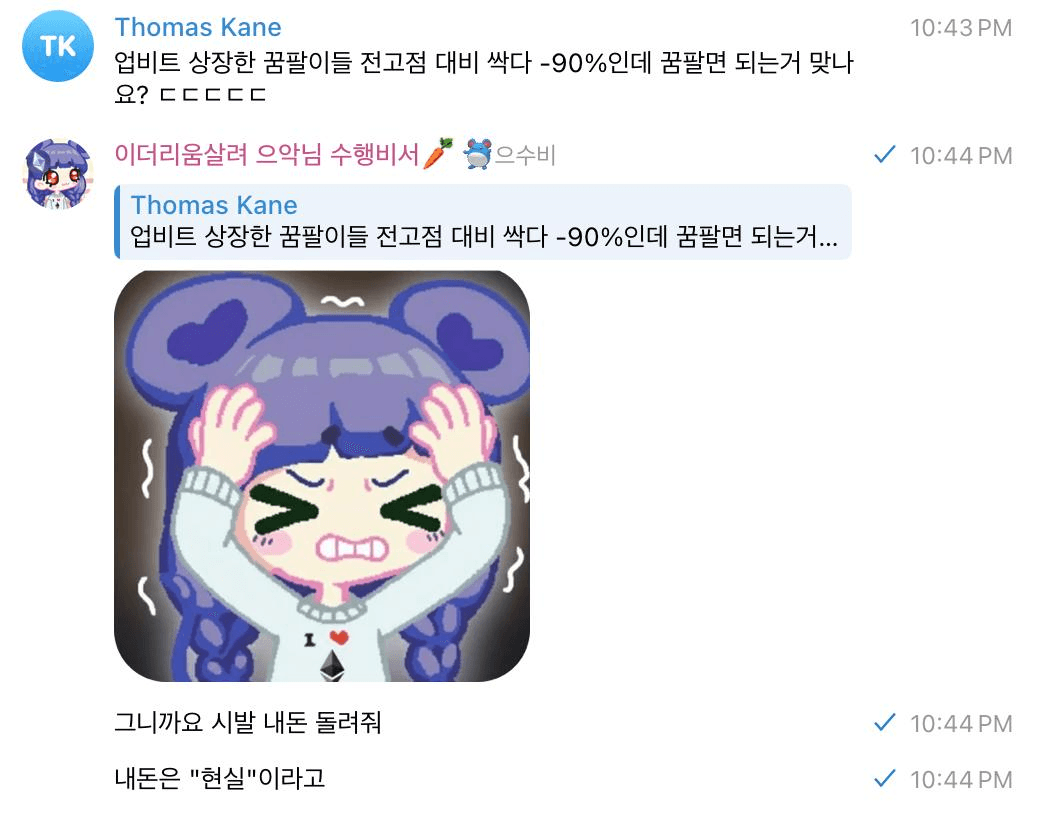Click the Ethereum logo on the sticker

pos(332,666)
